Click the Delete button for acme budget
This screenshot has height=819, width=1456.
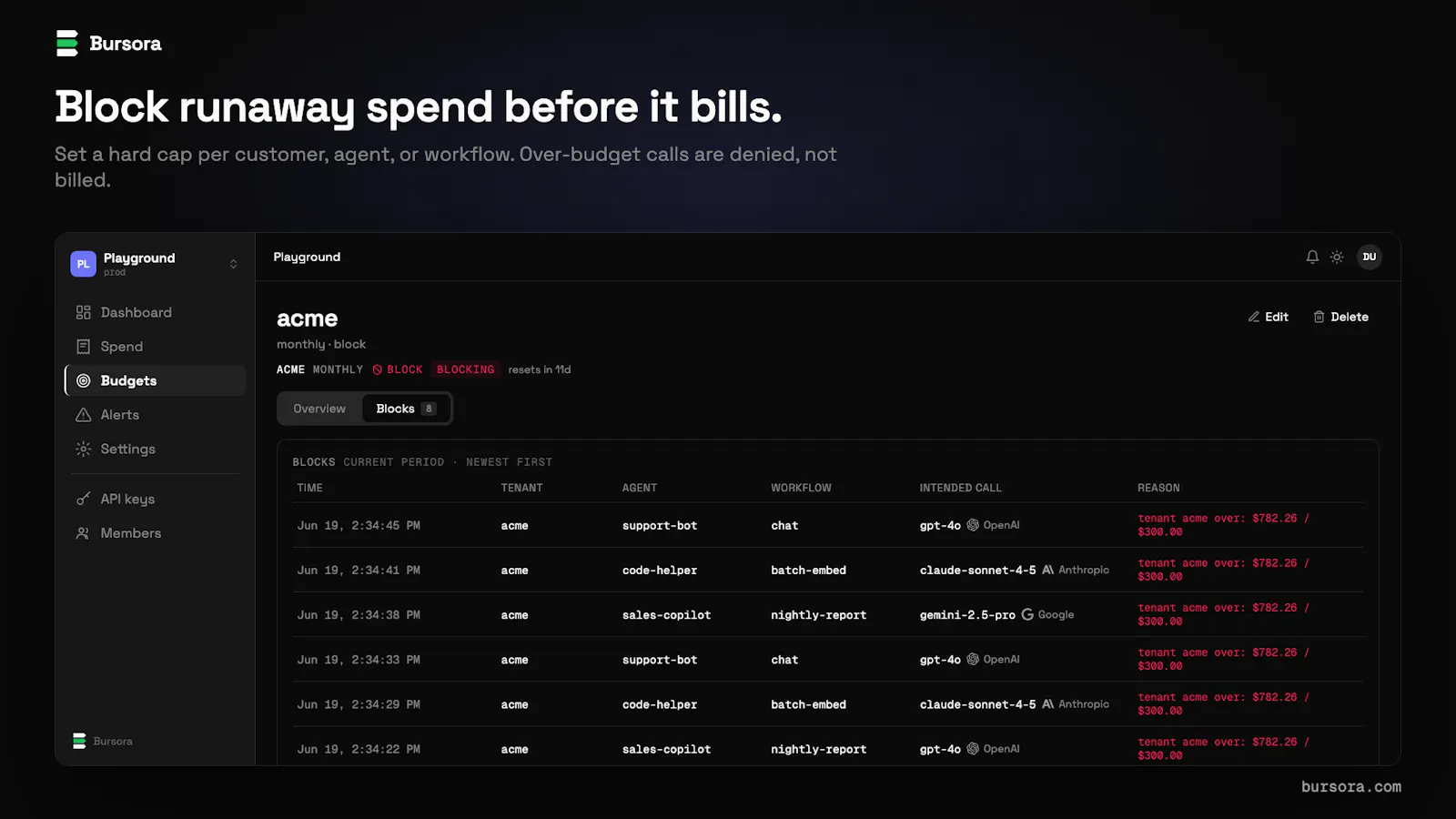1341,317
